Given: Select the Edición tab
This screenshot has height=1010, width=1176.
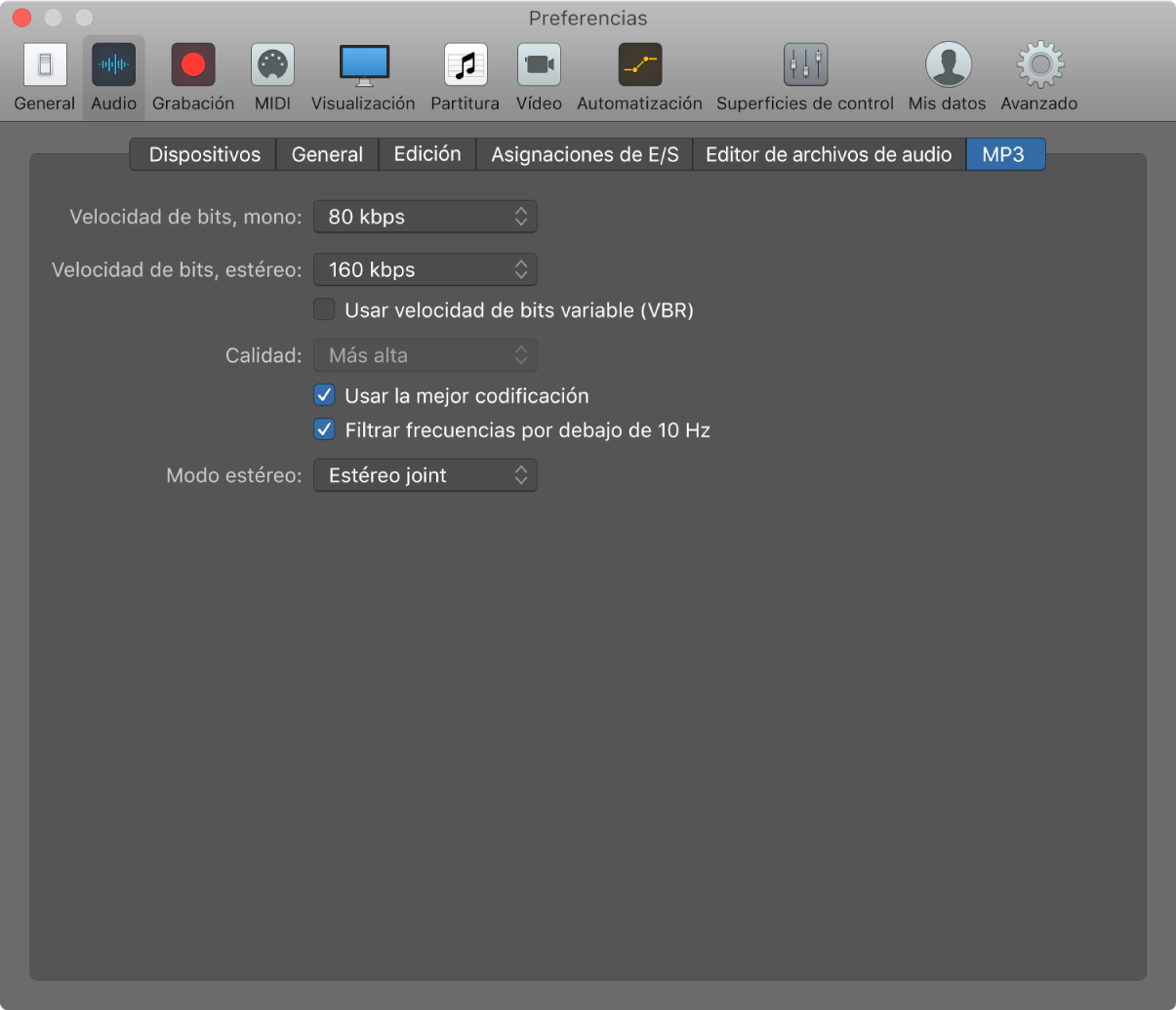Looking at the screenshot, I should coord(427,154).
